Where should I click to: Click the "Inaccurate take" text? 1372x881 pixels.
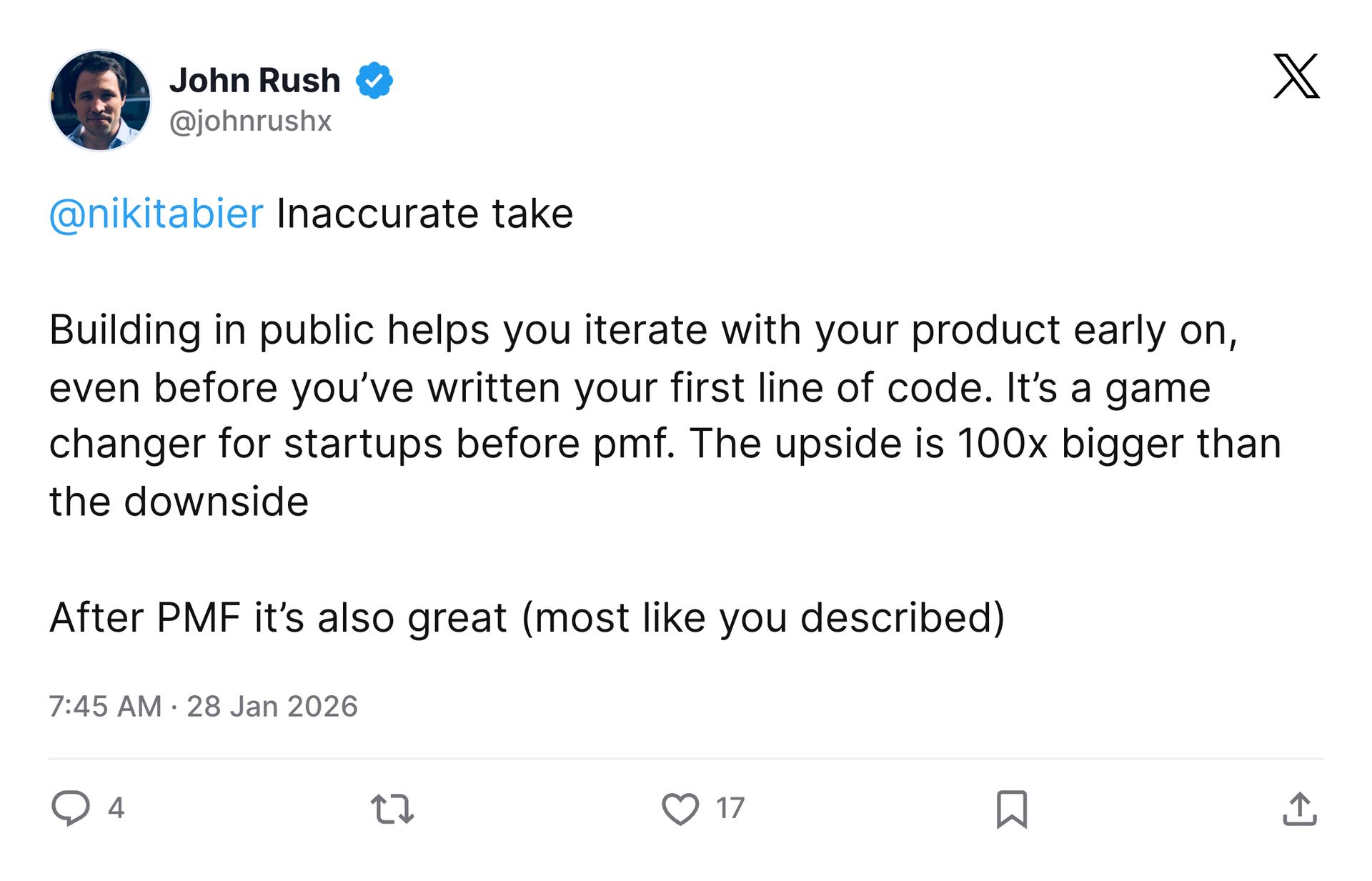424,214
